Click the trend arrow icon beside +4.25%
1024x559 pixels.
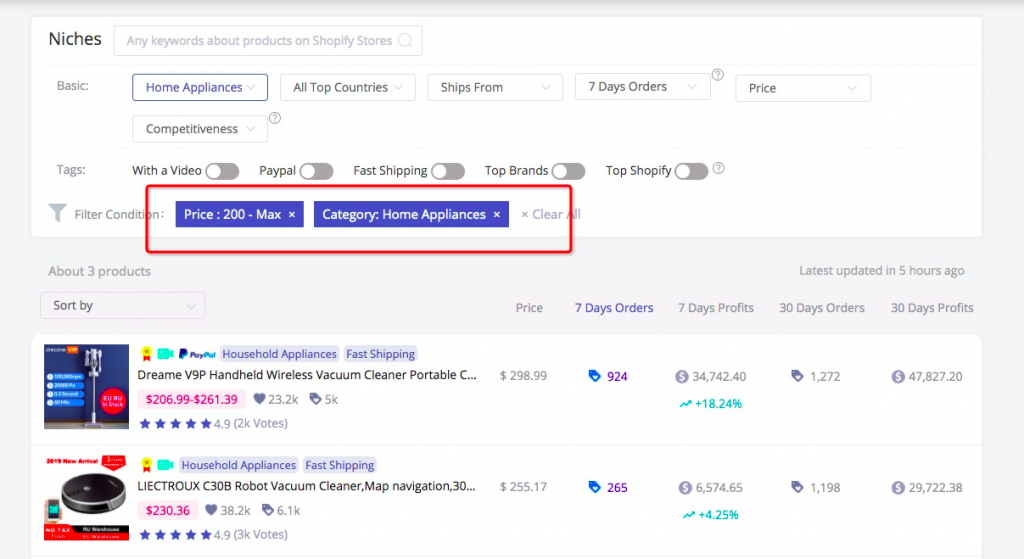click(688, 515)
